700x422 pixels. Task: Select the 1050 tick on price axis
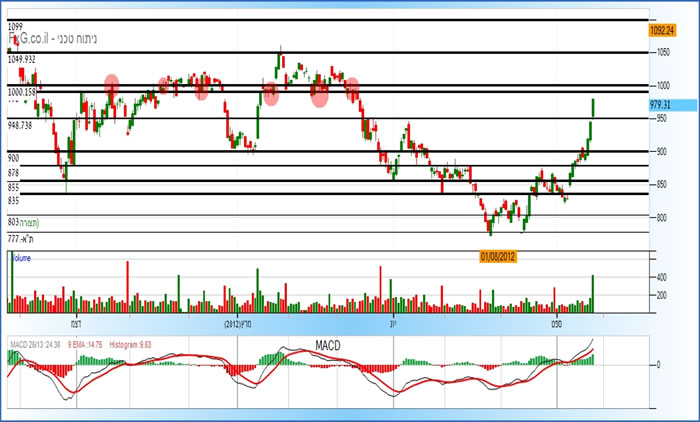(661, 52)
